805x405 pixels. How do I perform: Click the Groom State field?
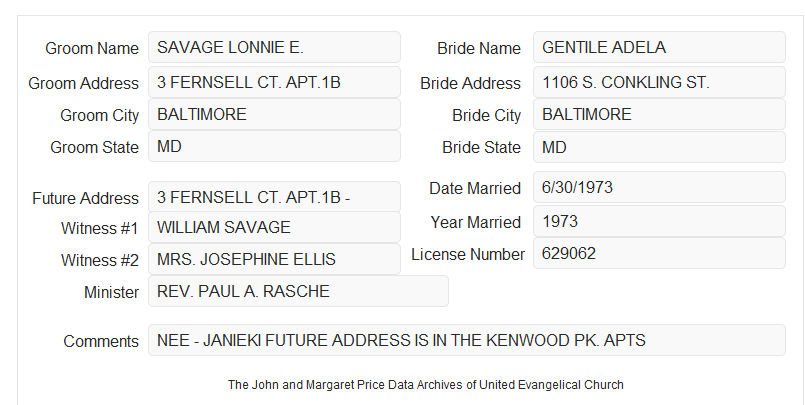click(274, 146)
